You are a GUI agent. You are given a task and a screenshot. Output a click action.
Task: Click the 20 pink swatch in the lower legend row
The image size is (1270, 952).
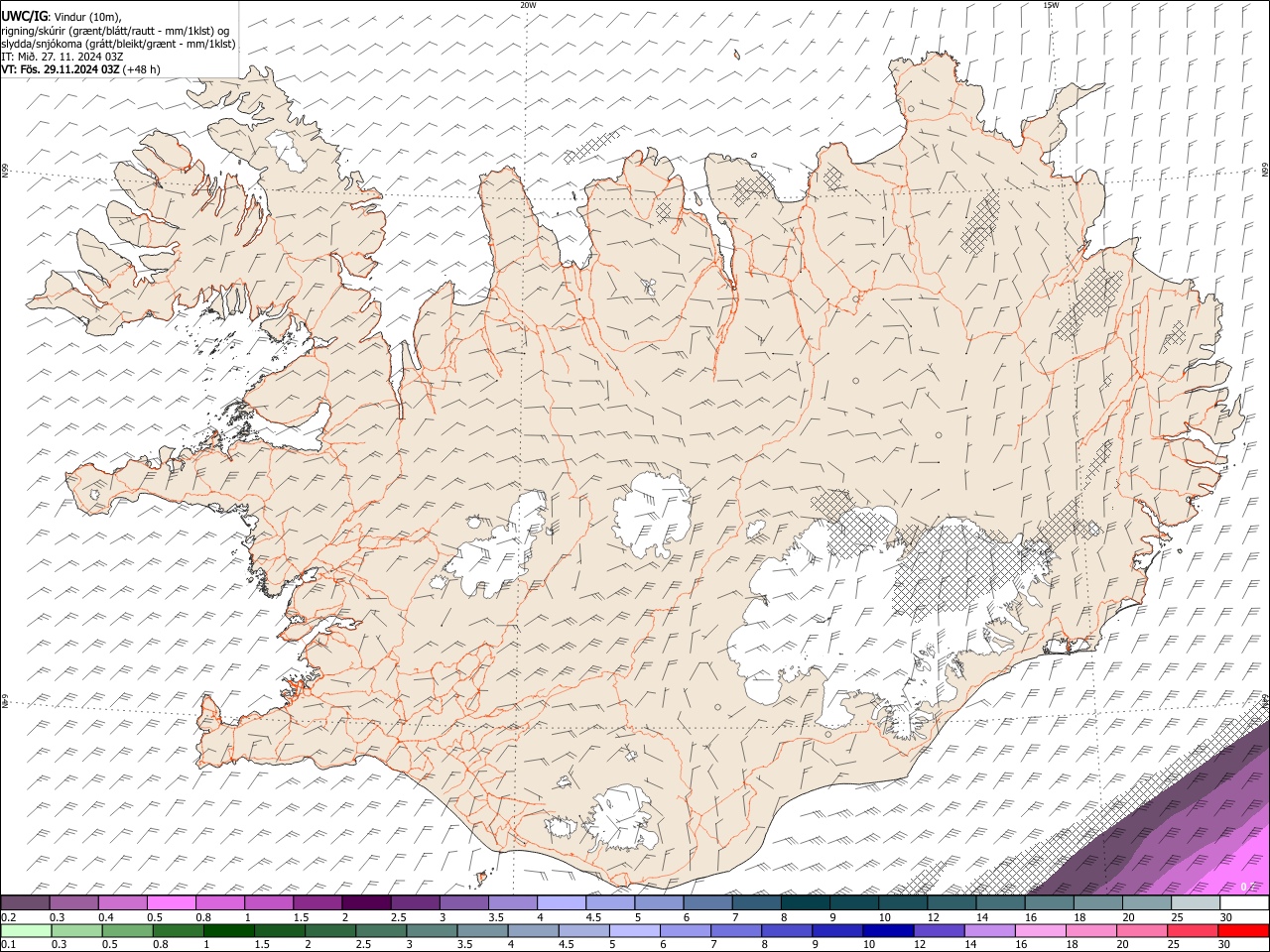[1143, 931]
